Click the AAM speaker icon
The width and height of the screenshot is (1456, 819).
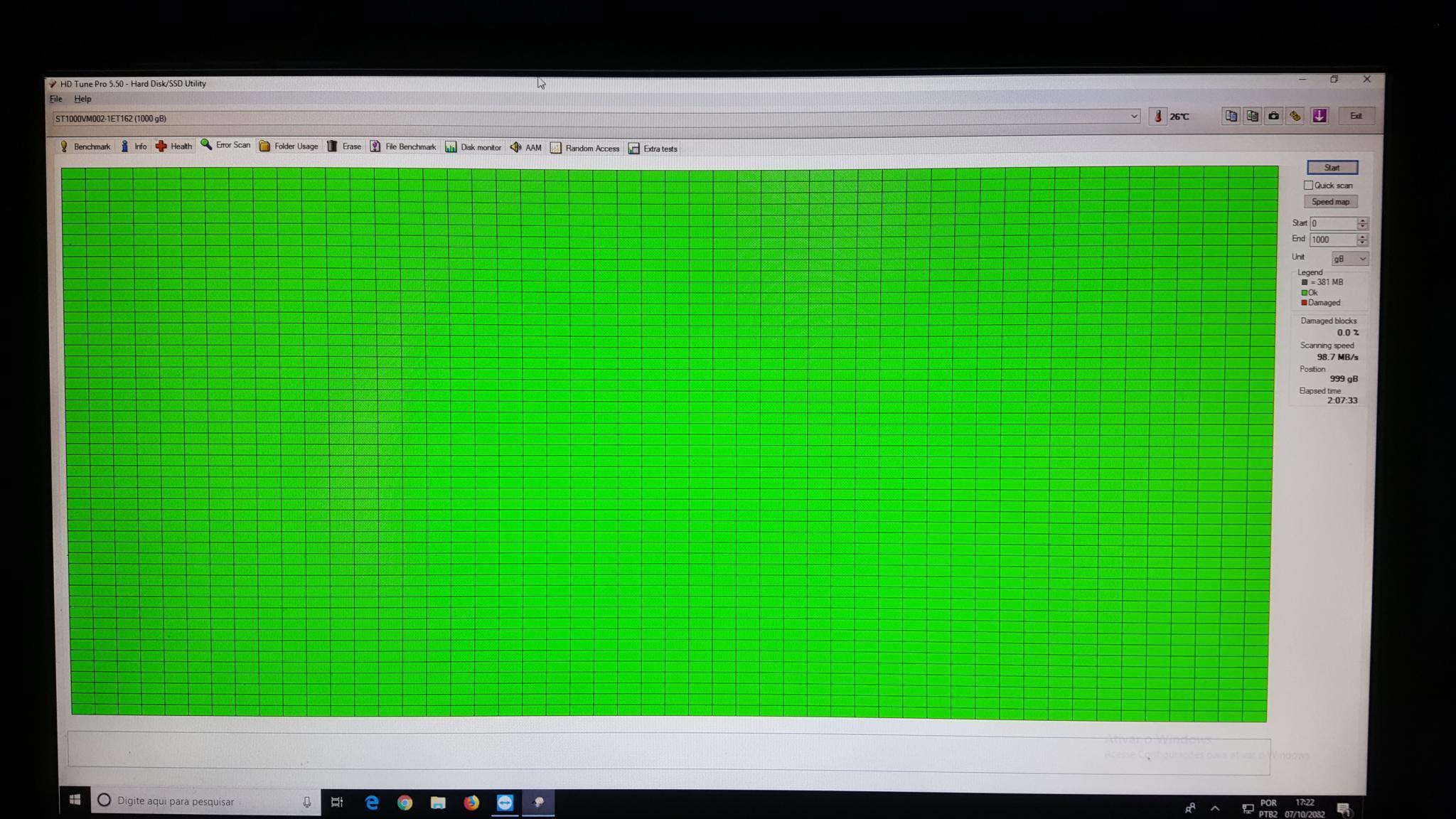[515, 147]
